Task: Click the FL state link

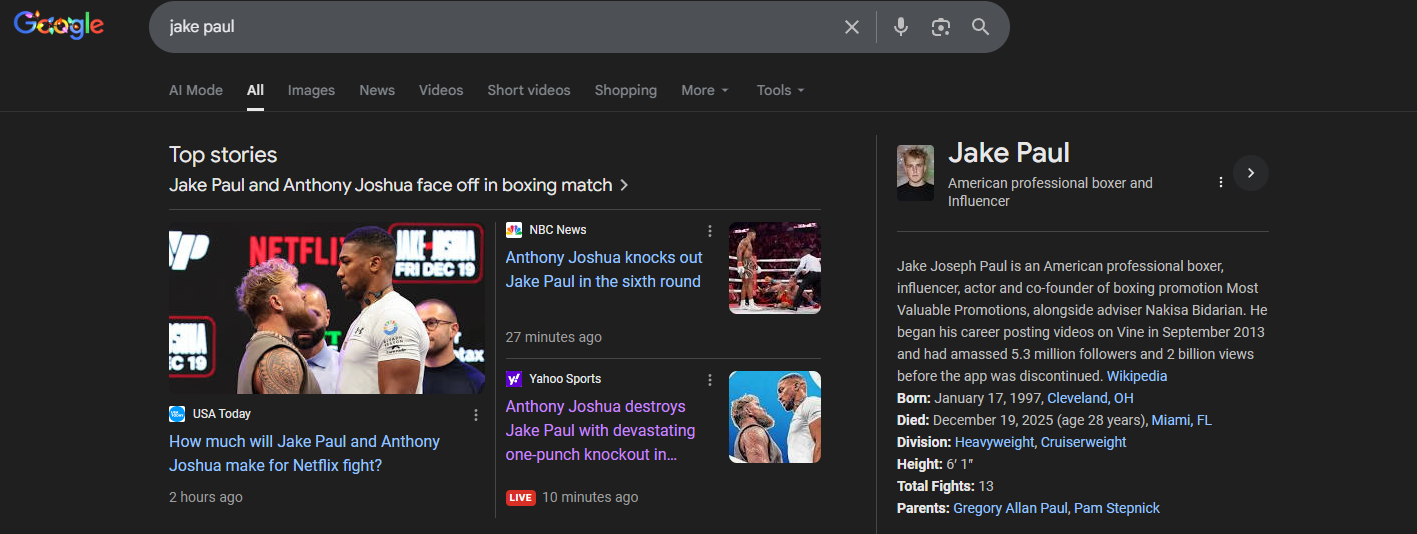Action: (1204, 420)
